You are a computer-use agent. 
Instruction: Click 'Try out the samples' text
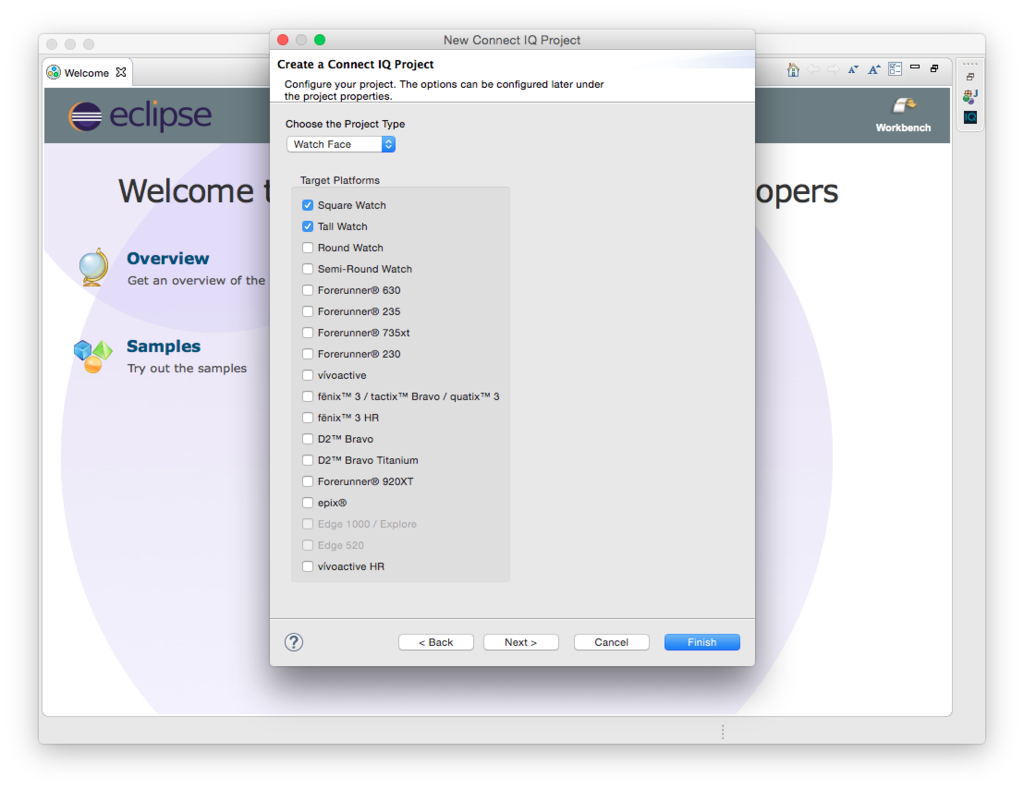tap(187, 368)
